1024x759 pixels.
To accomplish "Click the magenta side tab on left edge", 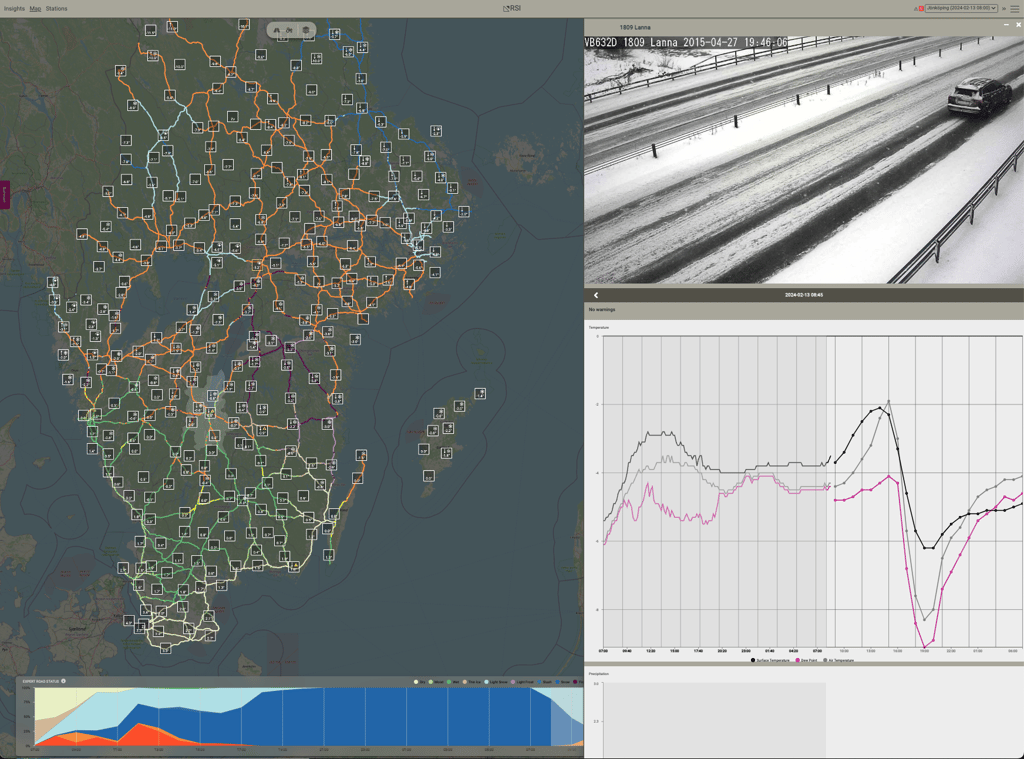I will (4, 195).
